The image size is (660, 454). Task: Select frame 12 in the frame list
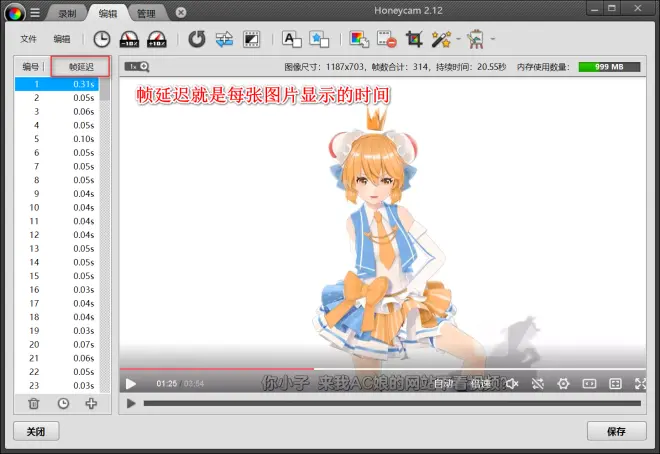click(x=57, y=235)
